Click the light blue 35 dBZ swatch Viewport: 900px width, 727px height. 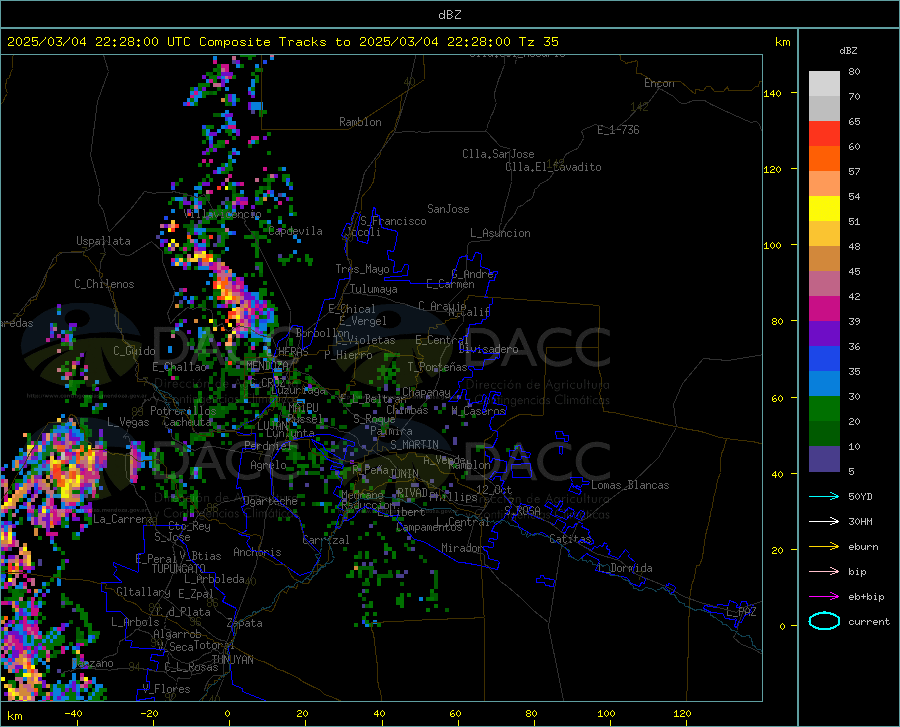824,384
